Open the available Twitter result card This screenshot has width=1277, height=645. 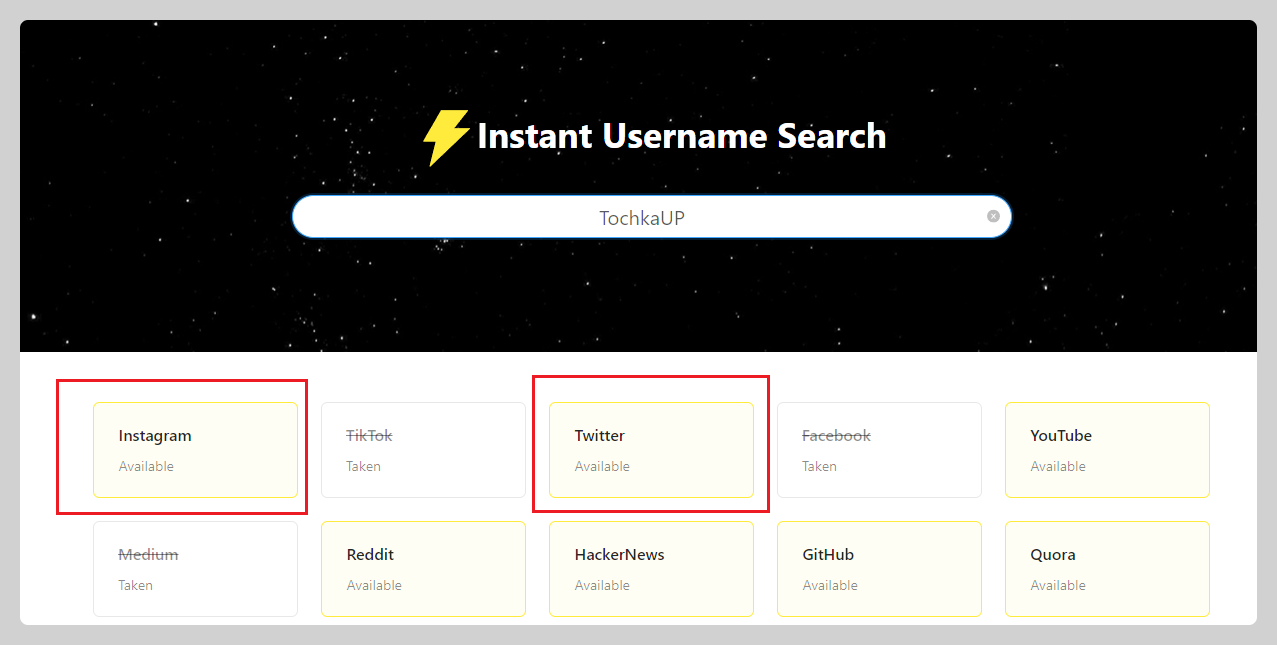[x=651, y=449]
